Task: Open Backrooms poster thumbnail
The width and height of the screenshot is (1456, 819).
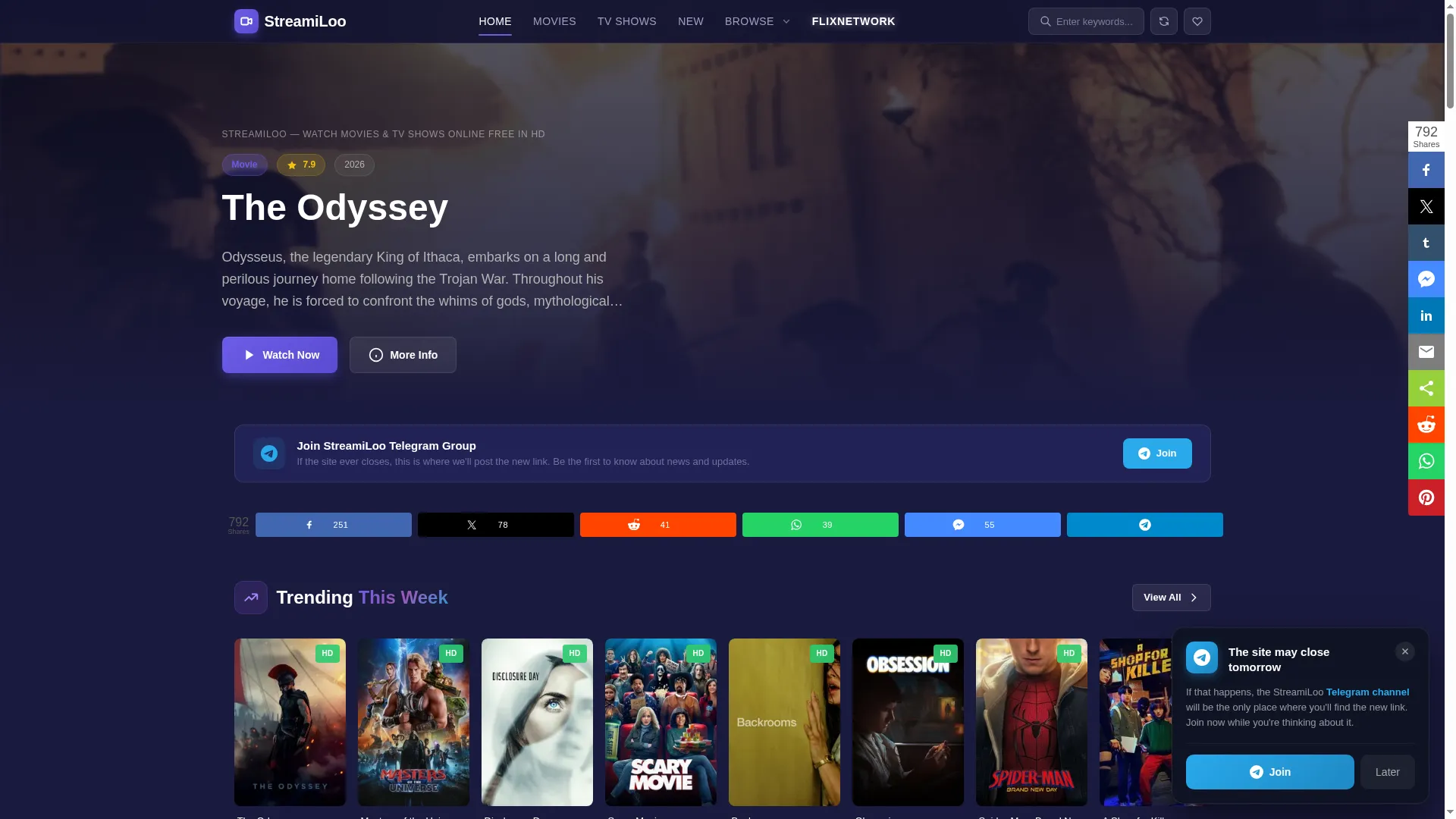Action: pos(784,722)
